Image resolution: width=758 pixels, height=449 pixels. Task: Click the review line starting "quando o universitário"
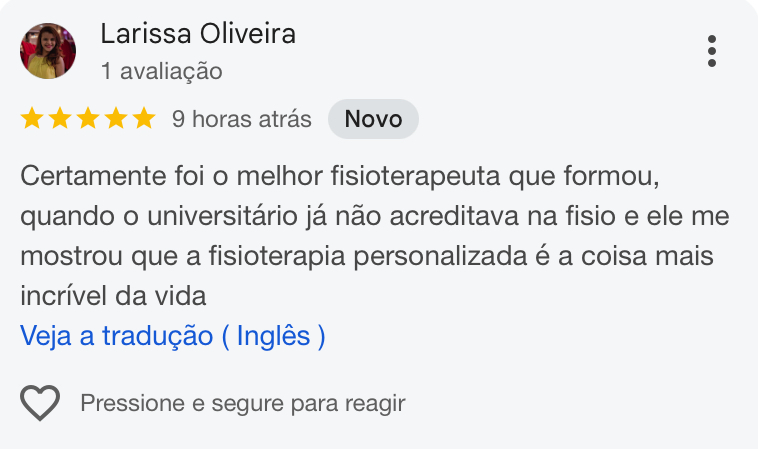374,216
